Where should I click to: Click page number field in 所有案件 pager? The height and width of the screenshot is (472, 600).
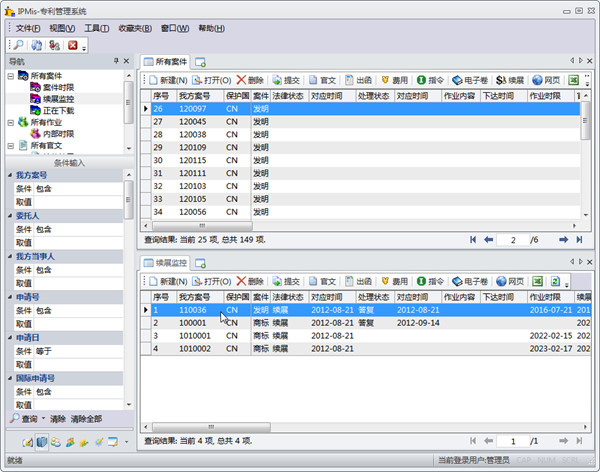[x=513, y=240]
